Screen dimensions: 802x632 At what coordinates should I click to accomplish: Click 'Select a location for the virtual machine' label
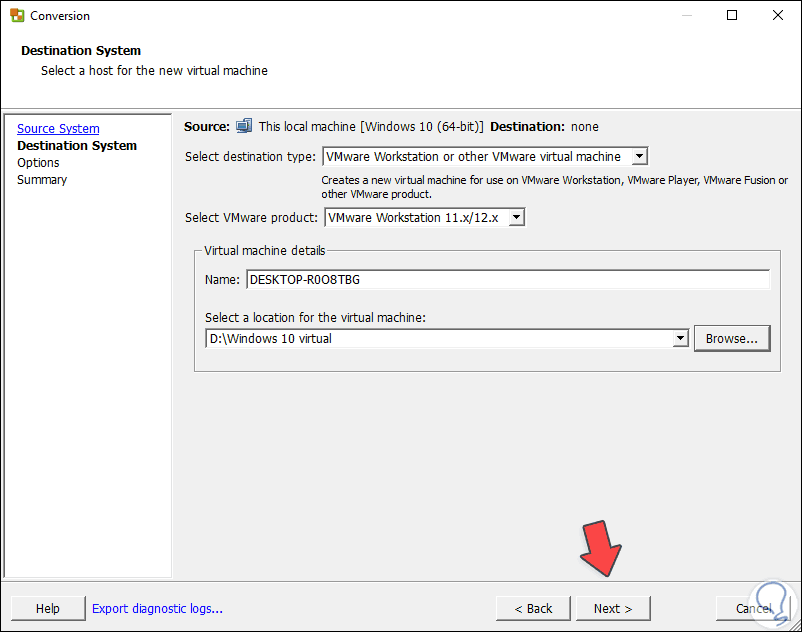tap(315, 318)
